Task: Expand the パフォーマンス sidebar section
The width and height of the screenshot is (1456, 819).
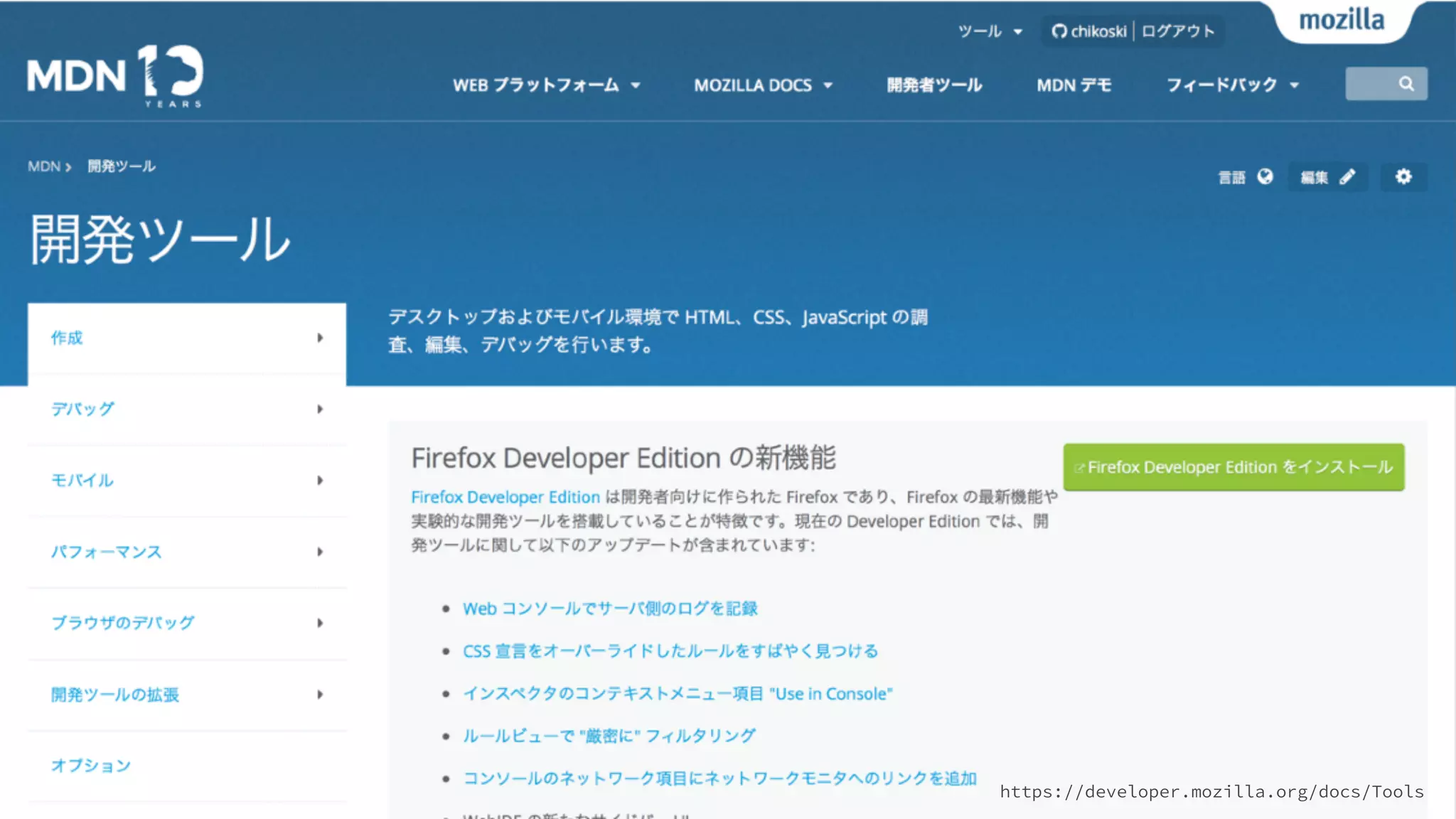Action: (187, 552)
